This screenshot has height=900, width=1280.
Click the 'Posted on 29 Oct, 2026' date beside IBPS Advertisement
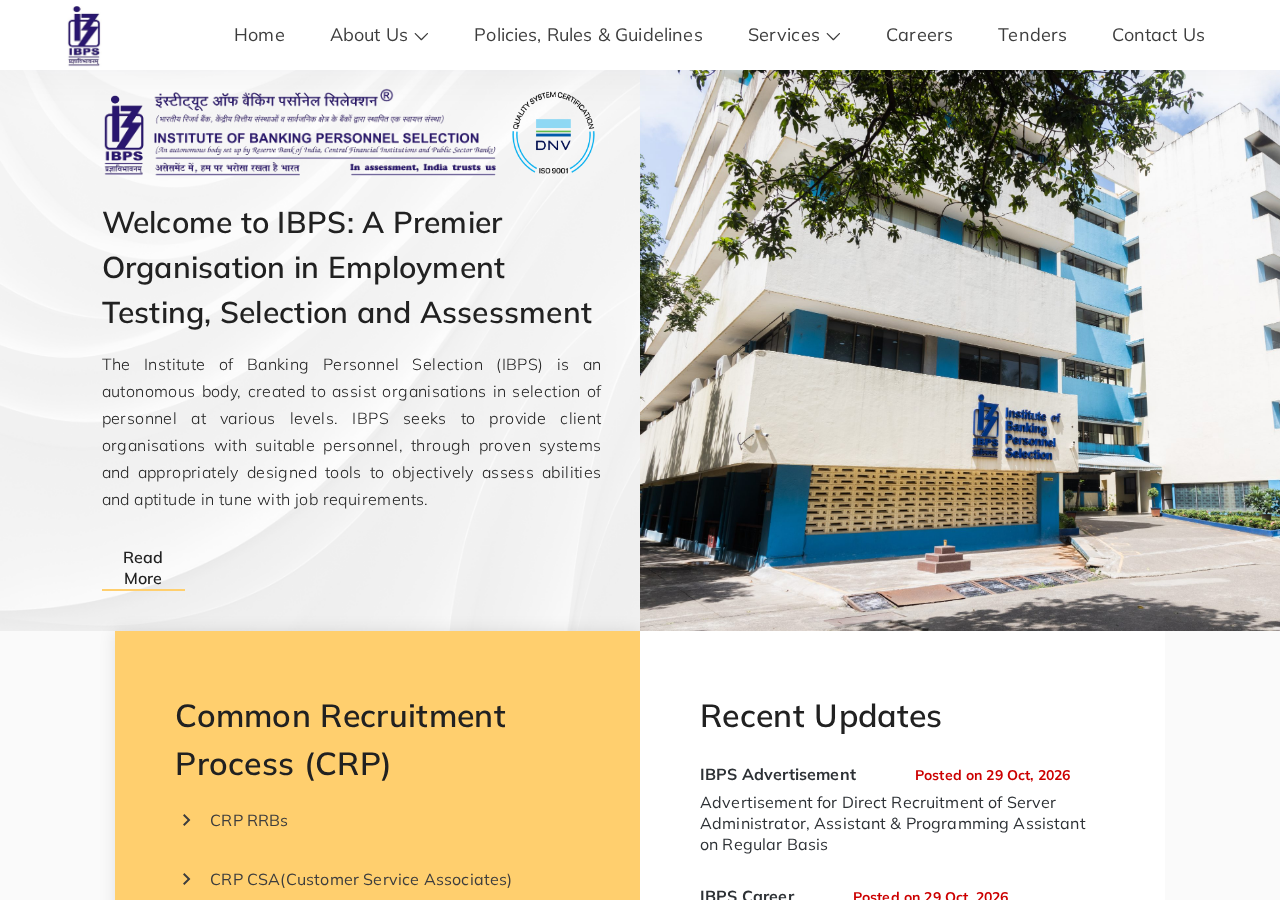click(992, 775)
